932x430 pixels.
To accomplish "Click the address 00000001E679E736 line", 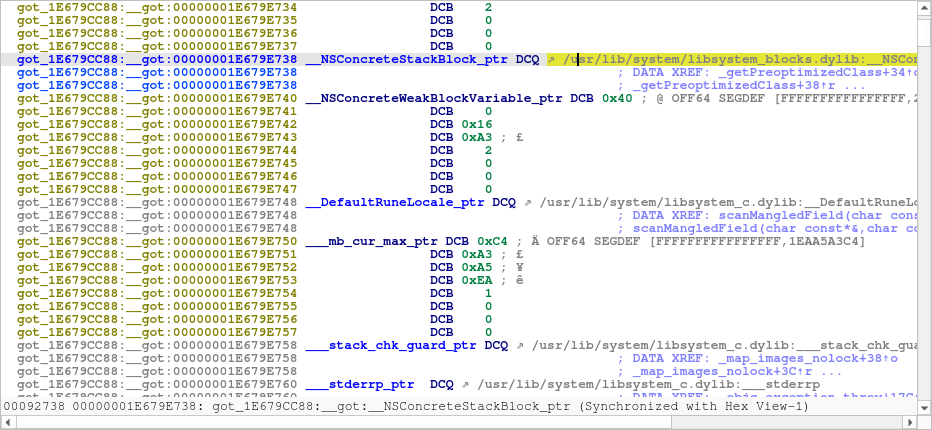I will [157, 33].
